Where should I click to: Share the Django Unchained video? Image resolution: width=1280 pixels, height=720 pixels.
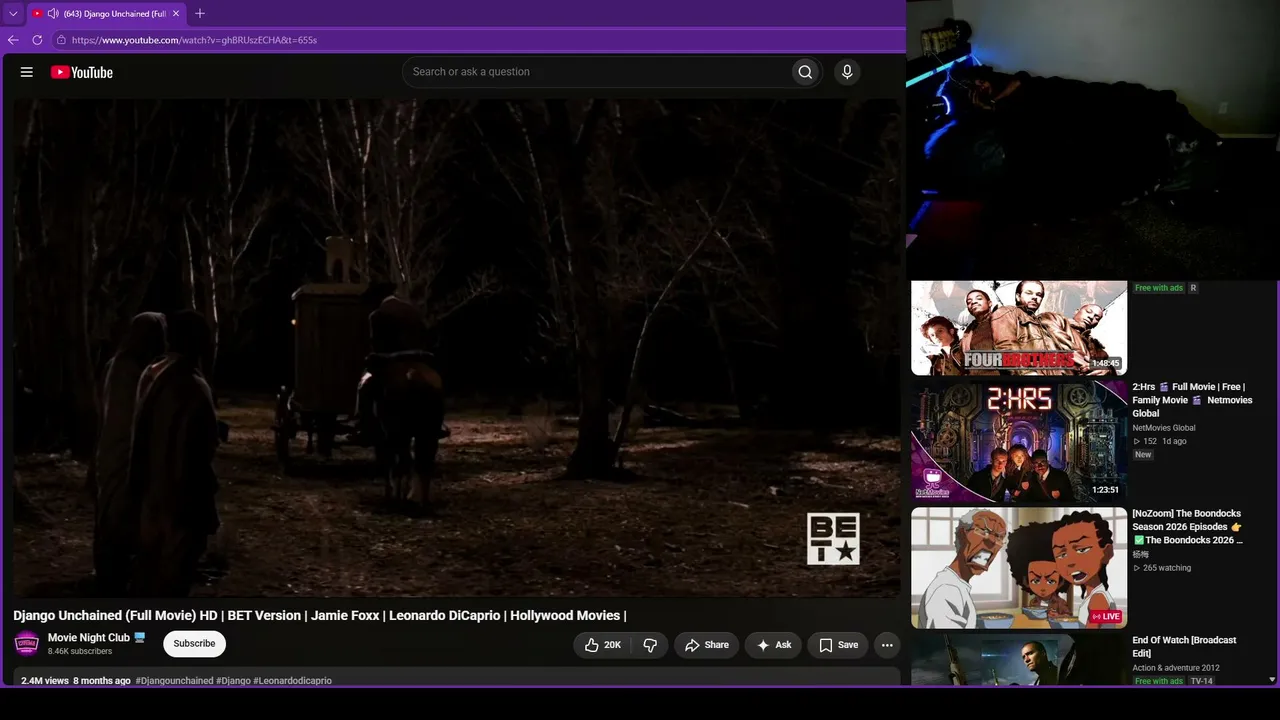(706, 645)
